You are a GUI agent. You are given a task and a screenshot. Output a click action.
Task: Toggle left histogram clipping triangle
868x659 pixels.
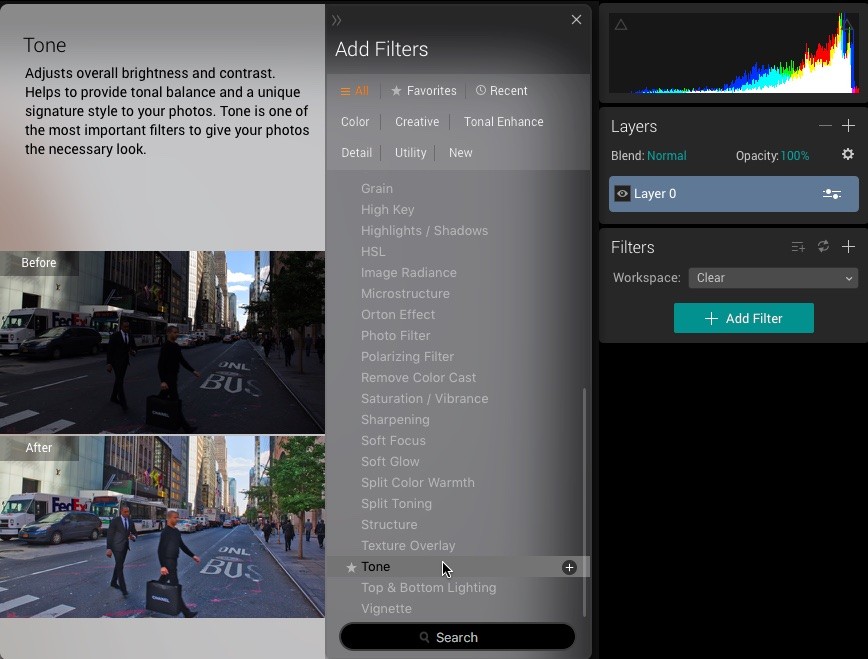click(x=620, y=25)
